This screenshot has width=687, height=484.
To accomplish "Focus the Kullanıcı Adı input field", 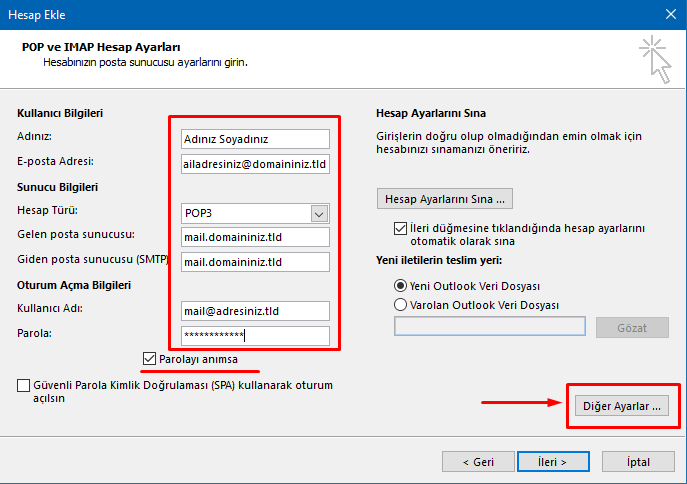I will tap(255, 311).
